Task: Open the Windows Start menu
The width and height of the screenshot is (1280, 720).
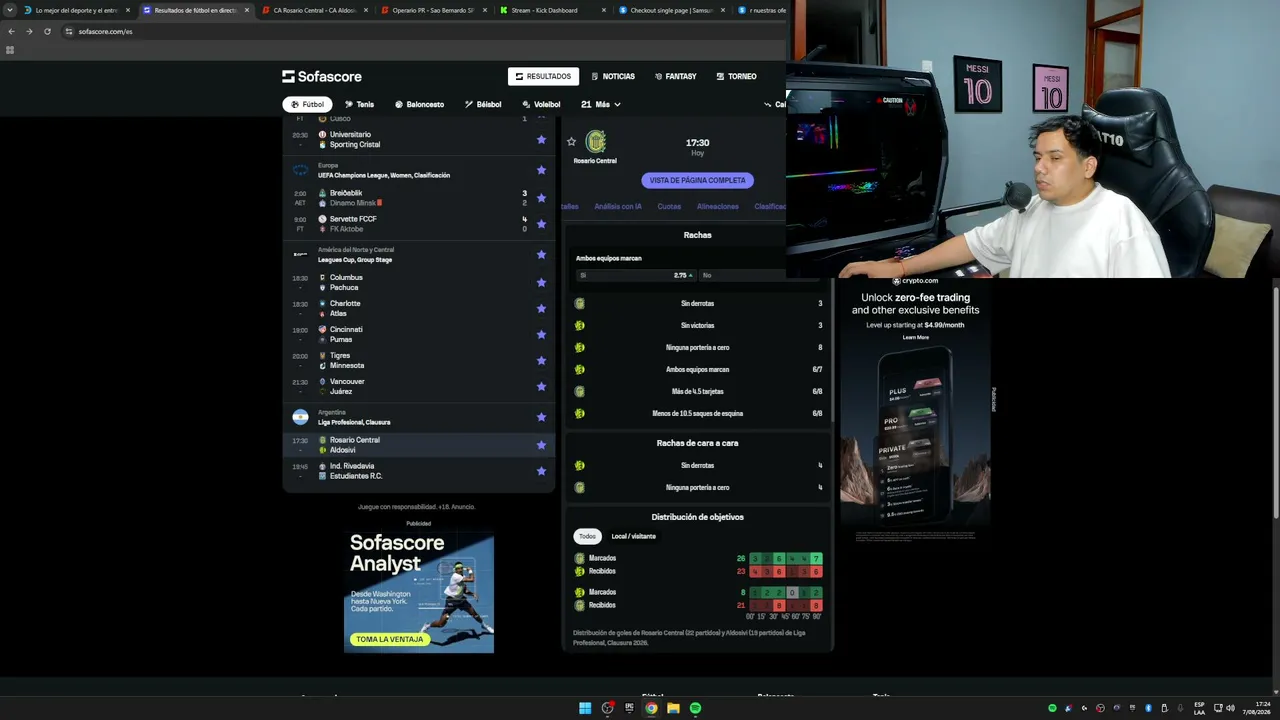Action: click(x=585, y=708)
